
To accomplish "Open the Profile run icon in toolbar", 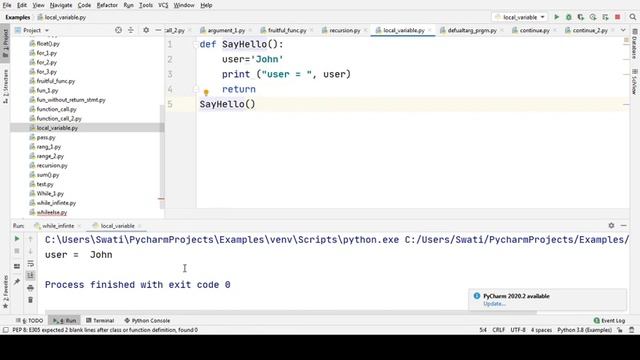I will (x=593, y=17).
